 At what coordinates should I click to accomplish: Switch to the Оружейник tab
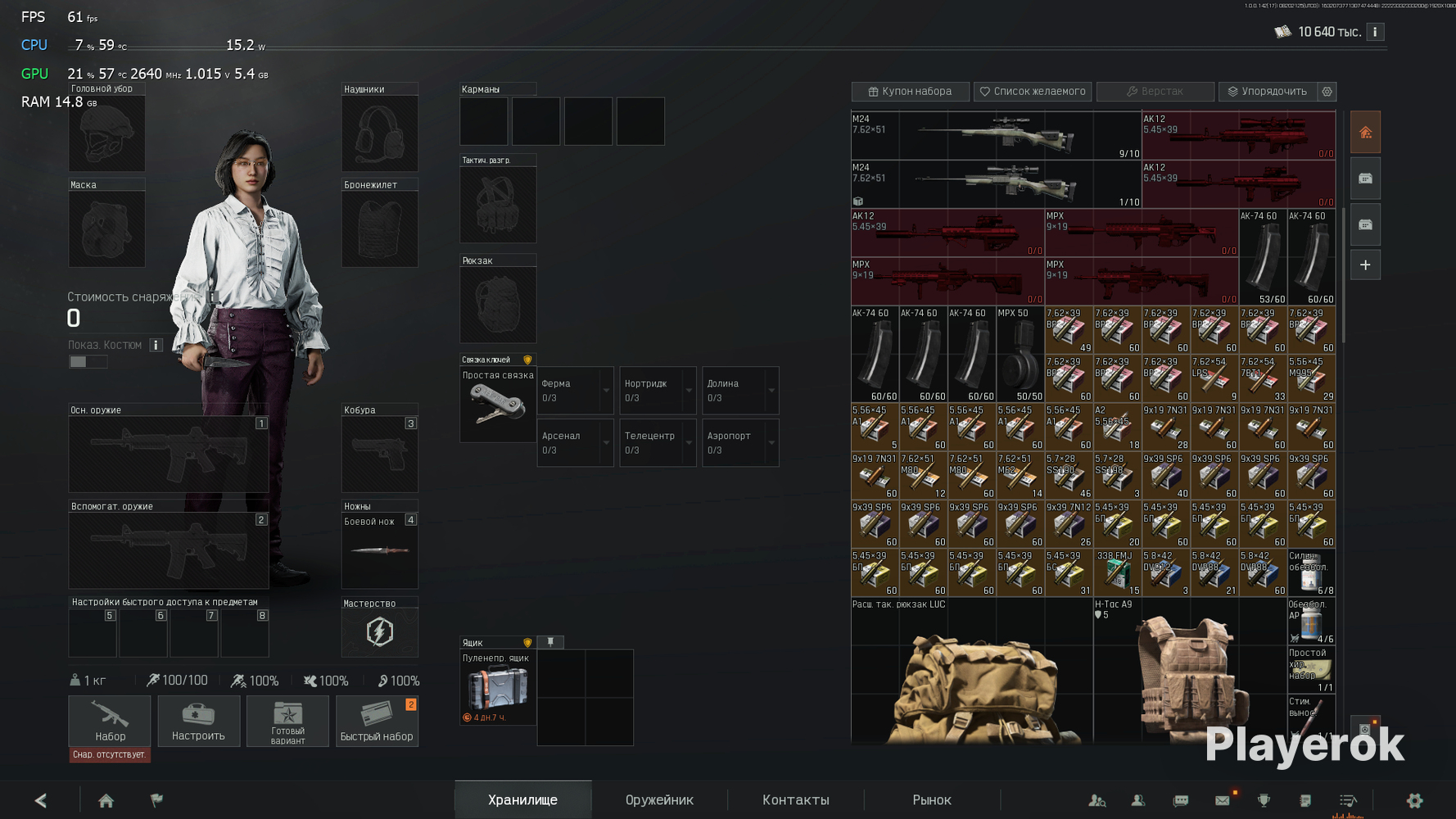coord(659,800)
